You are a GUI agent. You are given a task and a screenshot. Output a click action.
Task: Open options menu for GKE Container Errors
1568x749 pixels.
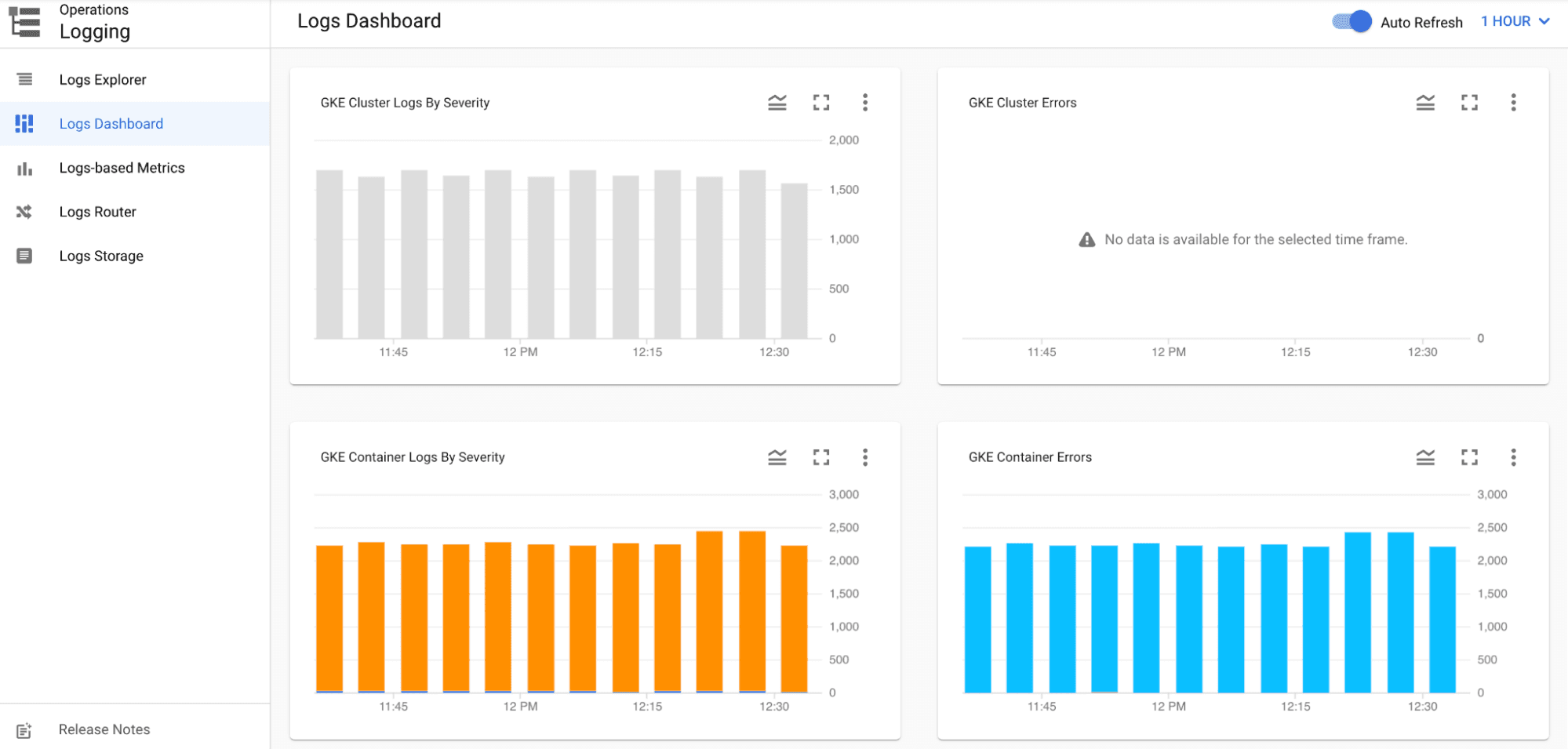[1513, 456]
